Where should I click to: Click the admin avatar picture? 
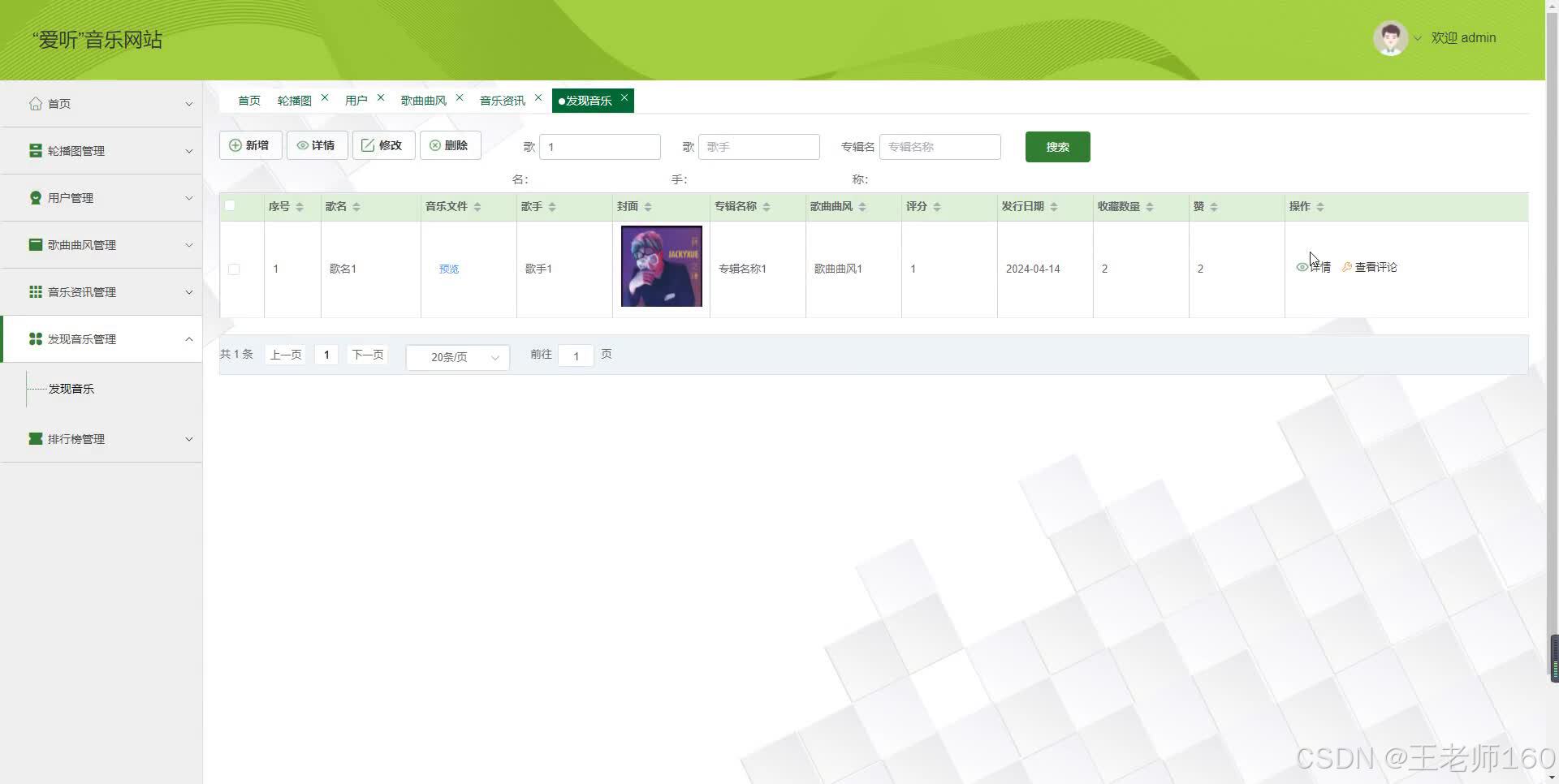point(1390,38)
